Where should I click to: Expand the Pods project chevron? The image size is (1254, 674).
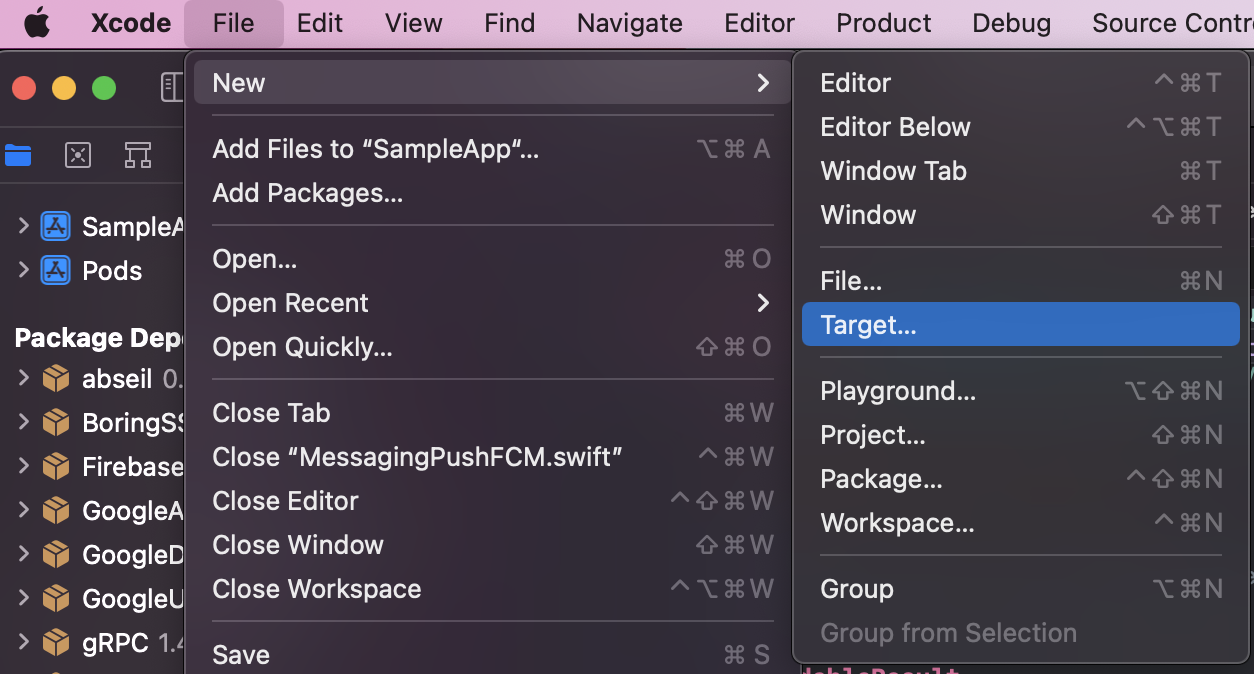coord(23,270)
